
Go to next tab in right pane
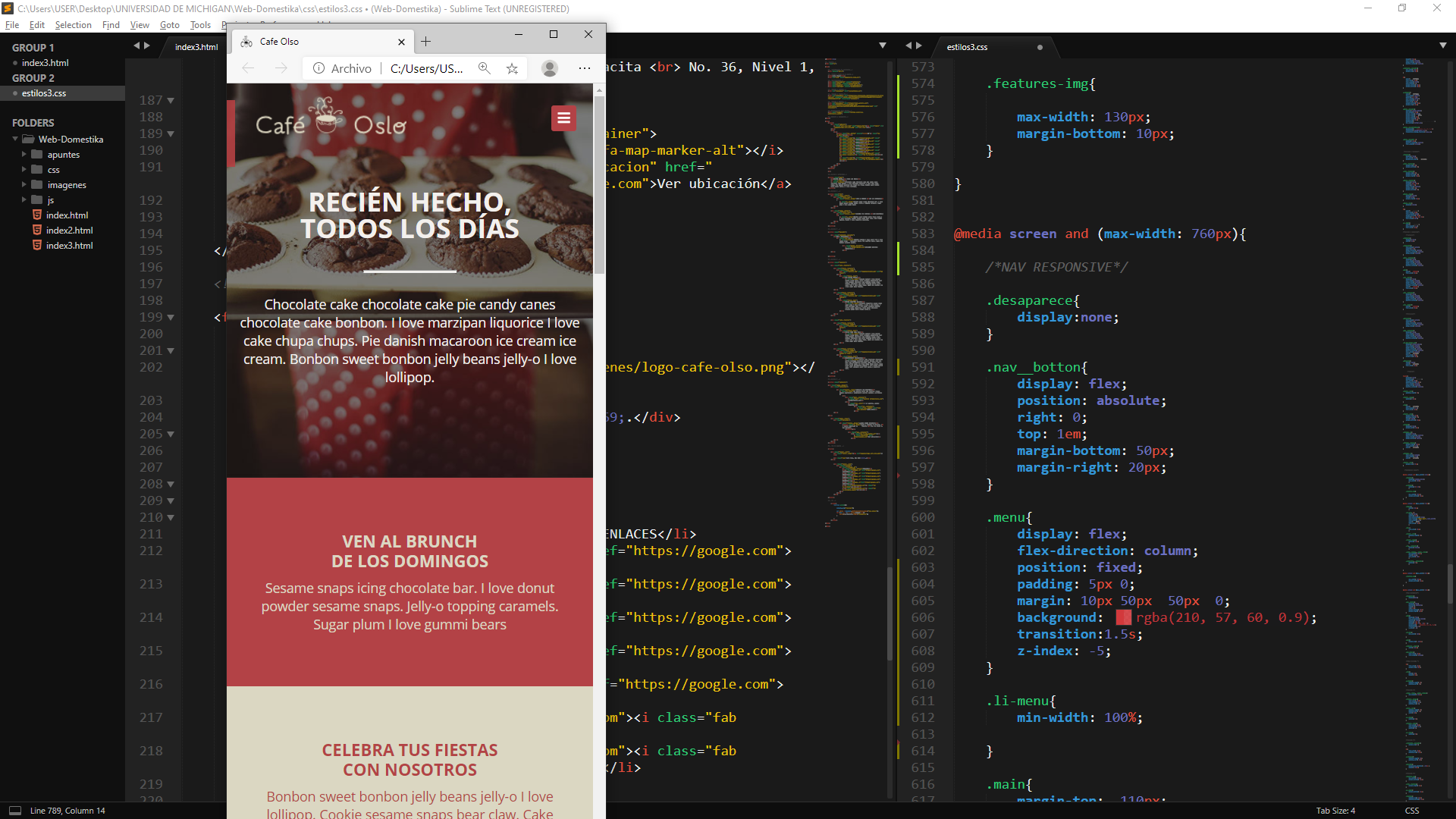click(919, 46)
